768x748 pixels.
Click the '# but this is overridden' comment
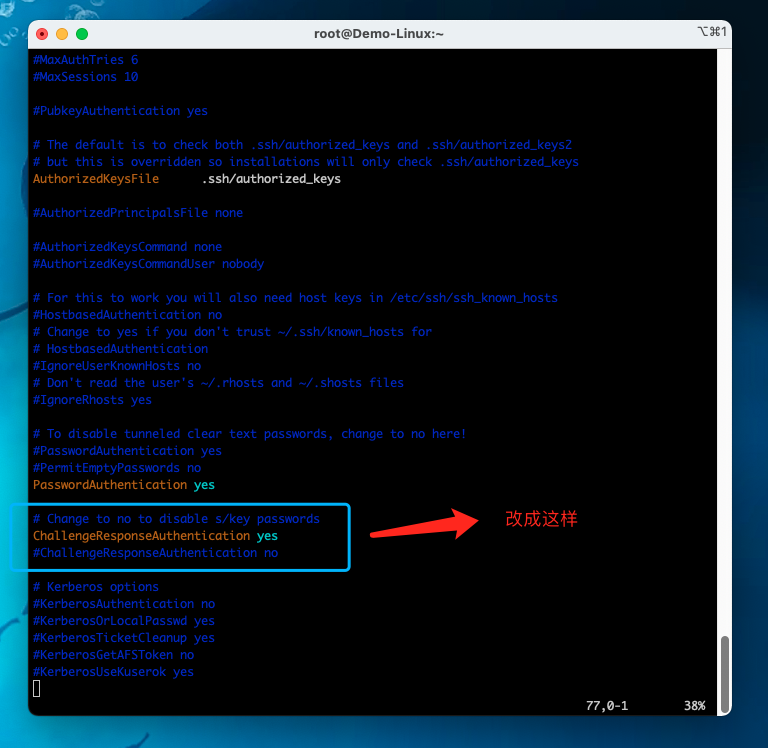(306, 162)
